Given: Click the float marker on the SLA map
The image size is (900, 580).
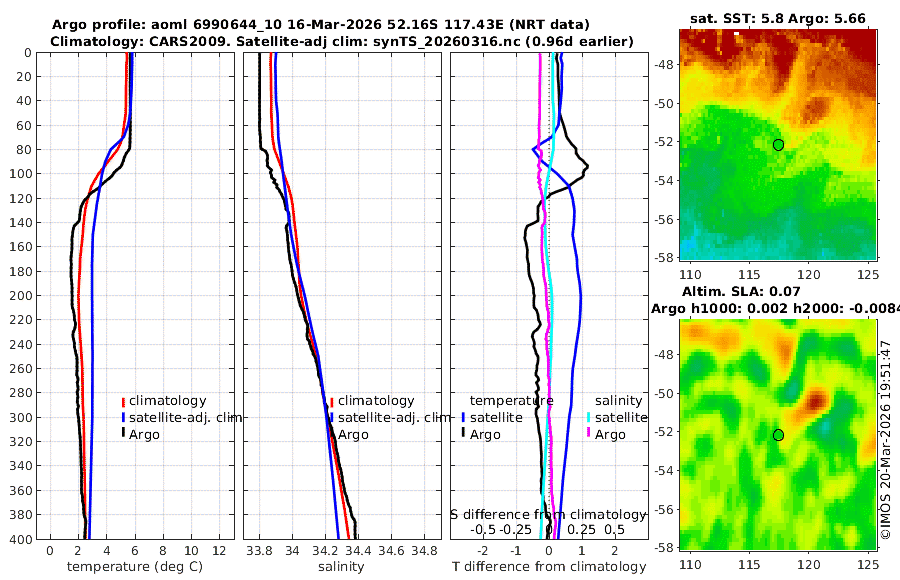Looking at the screenshot, I should [778, 435].
